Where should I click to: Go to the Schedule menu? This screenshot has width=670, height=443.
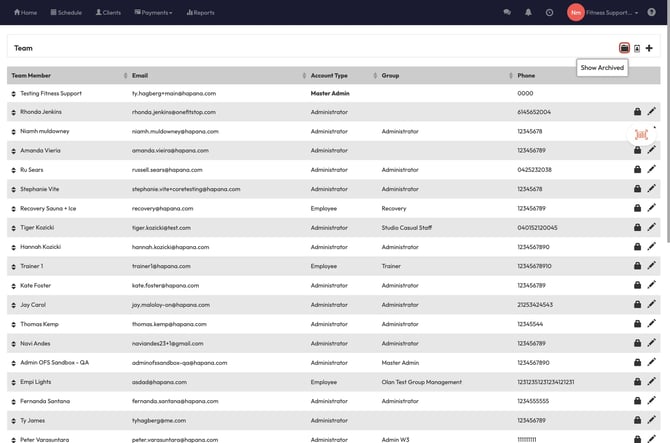[66, 12]
